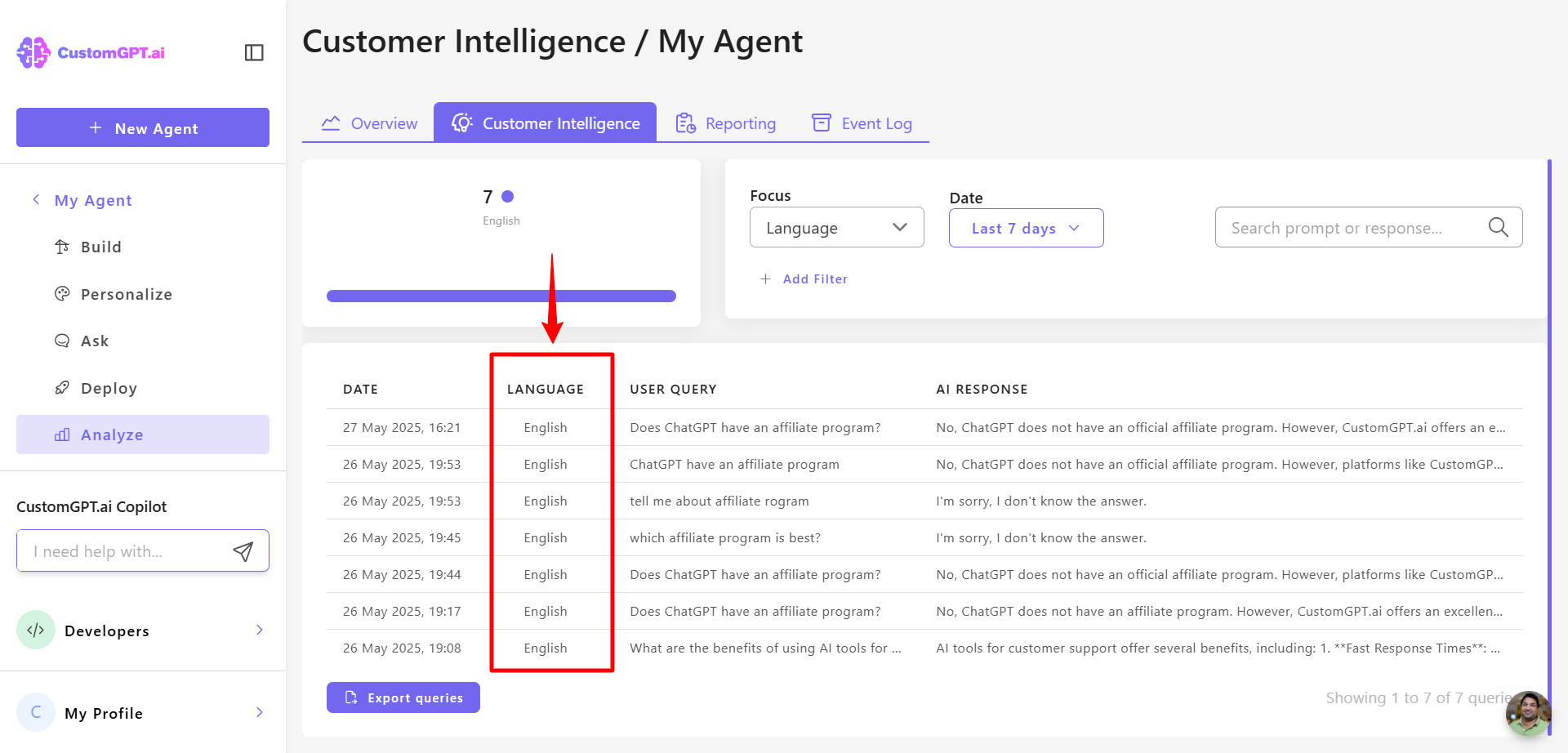Click the purple English legend dot

[507, 196]
